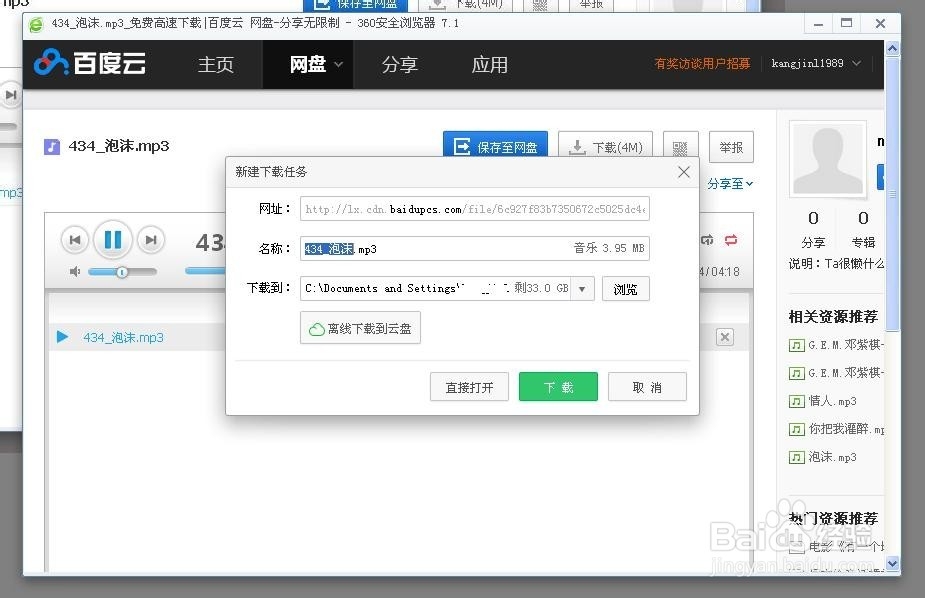Click the Baidu Yun logo
The height and width of the screenshot is (598, 925).
(90, 63)
